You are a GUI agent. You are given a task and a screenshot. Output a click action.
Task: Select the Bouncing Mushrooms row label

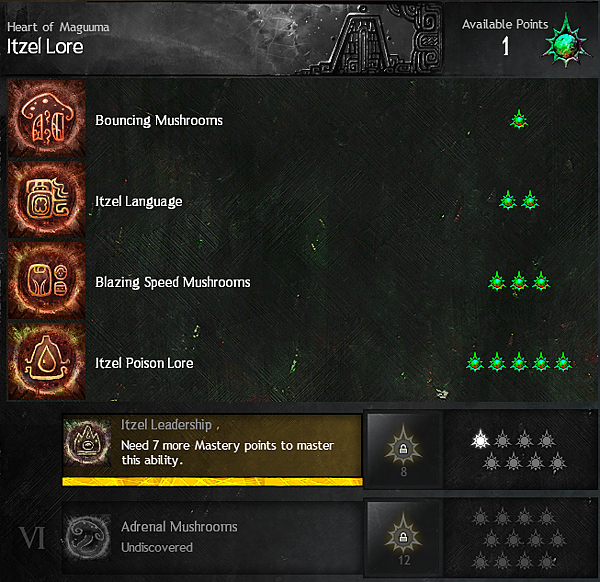(159, 120)
